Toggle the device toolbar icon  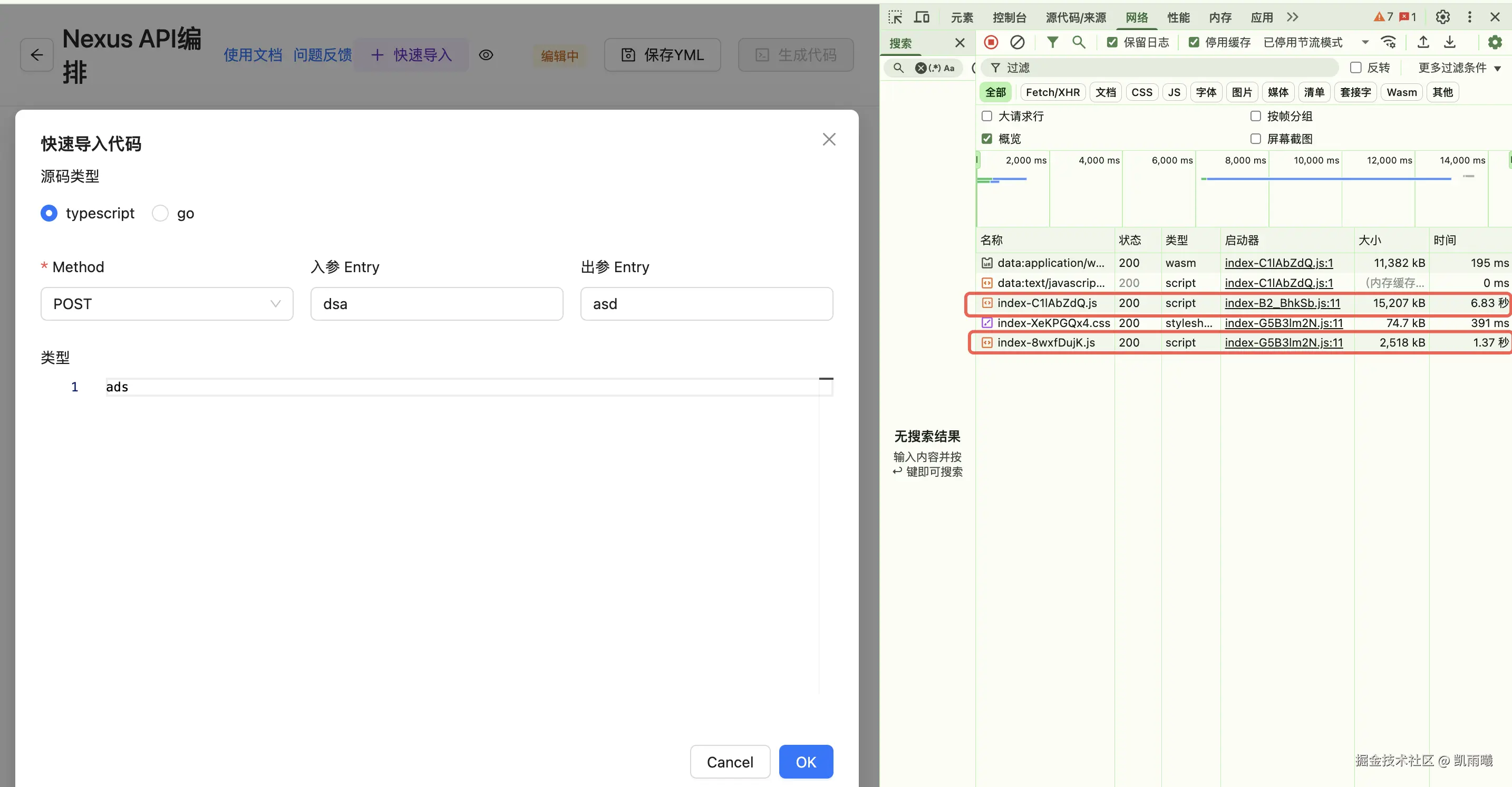922,17
